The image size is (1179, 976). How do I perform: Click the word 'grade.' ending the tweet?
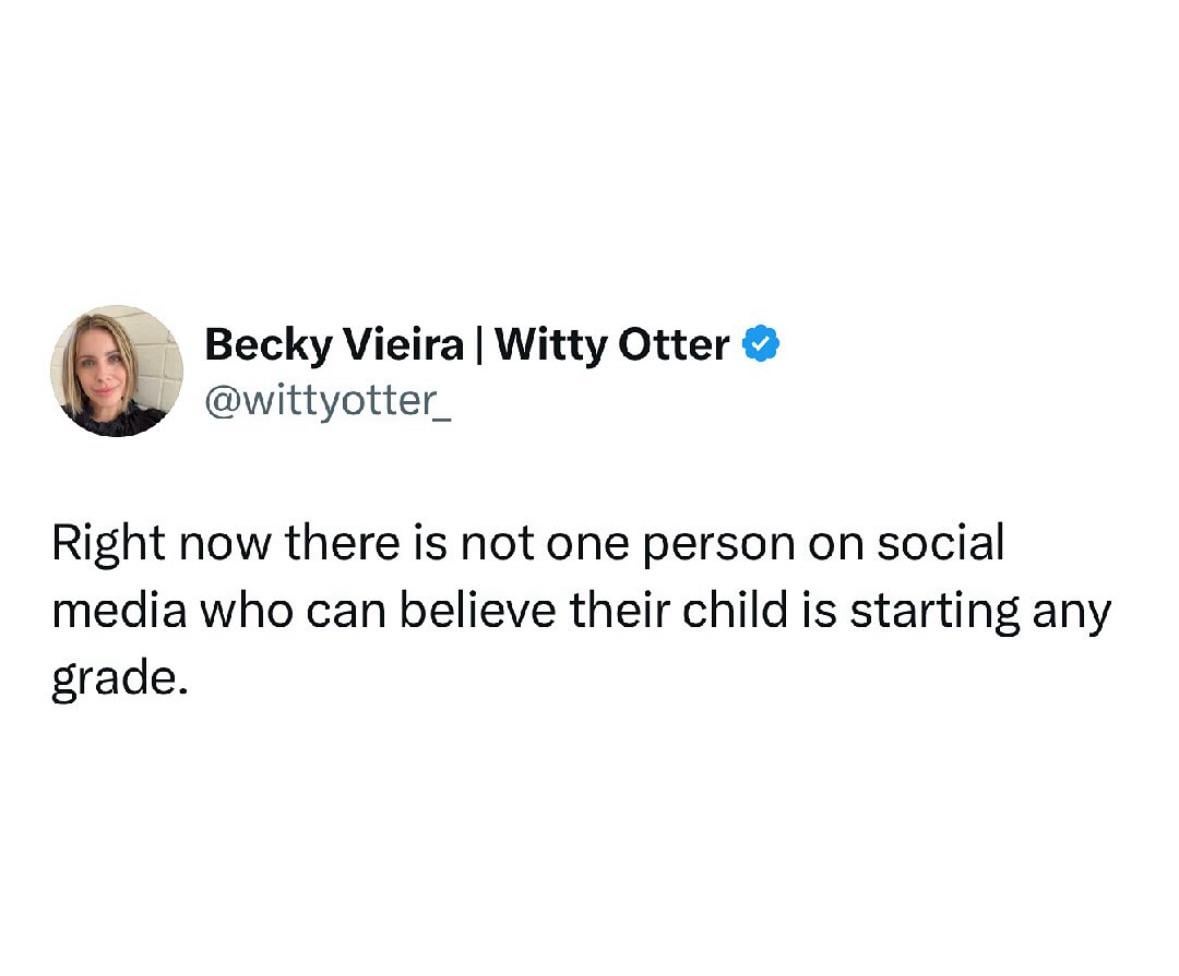119,681
